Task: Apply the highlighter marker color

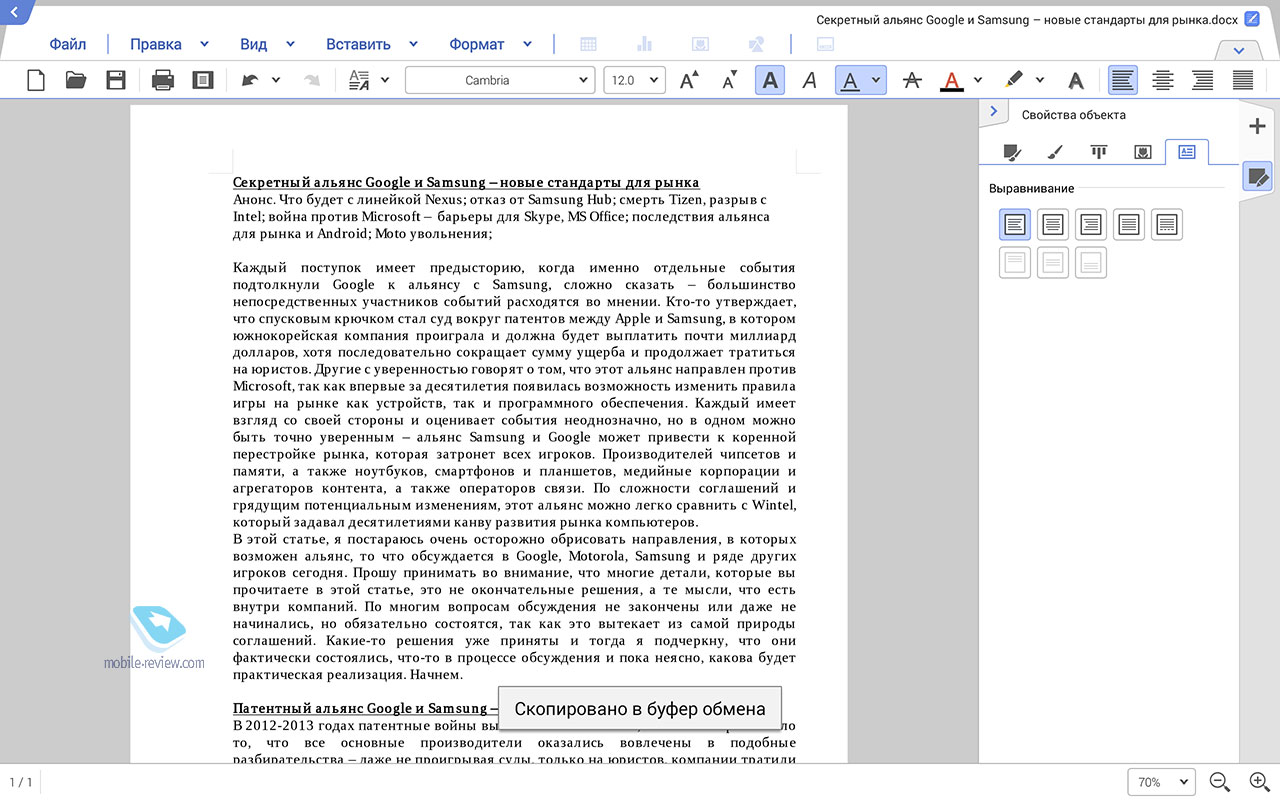Action: pos(1013,80)
